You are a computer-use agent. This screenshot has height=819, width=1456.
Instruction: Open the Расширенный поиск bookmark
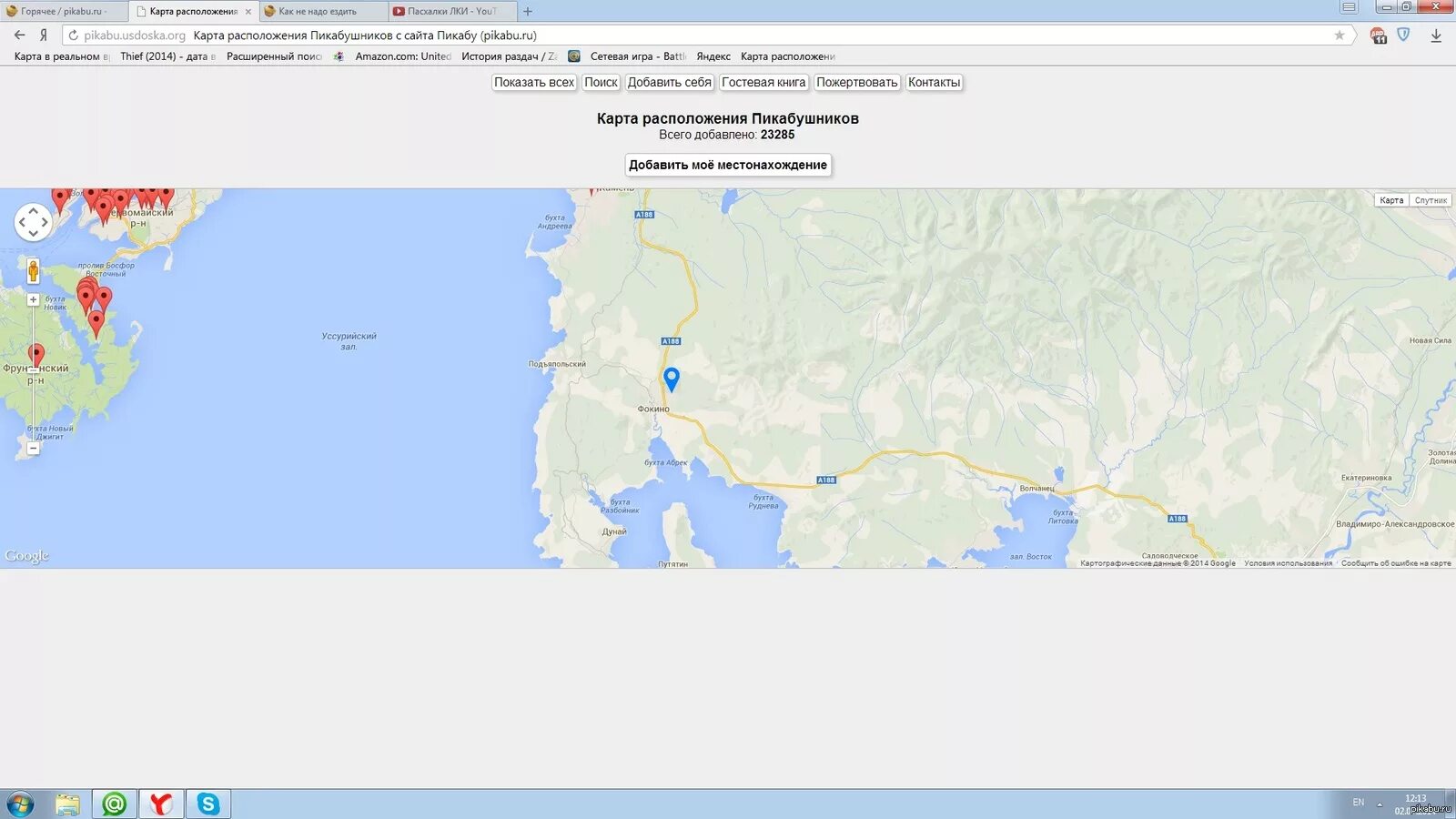[x=274, y=56]
